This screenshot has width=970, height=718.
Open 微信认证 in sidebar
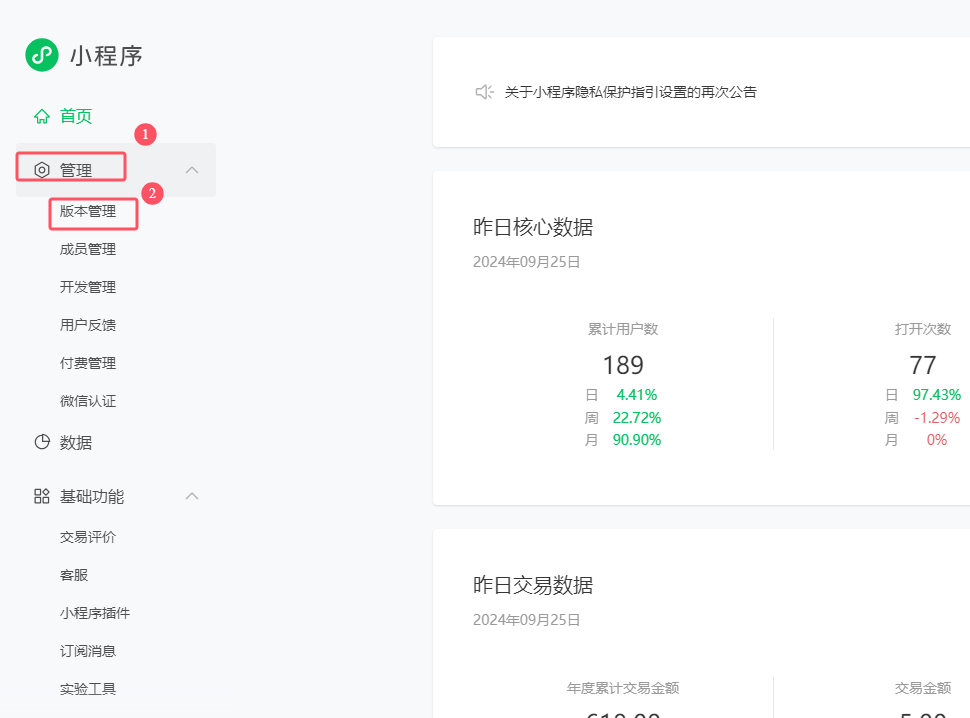(x=88, y=401)
